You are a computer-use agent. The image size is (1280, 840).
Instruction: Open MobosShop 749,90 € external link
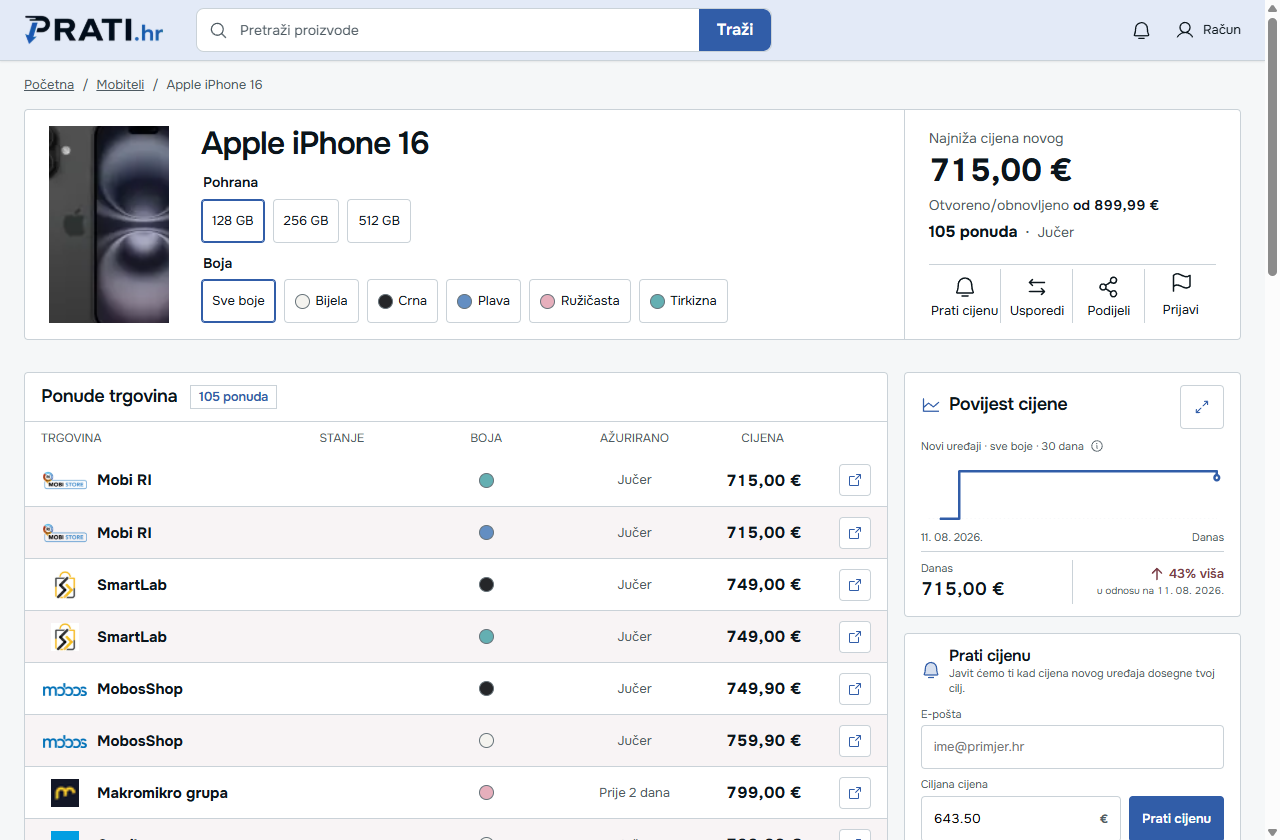[855, 688]
